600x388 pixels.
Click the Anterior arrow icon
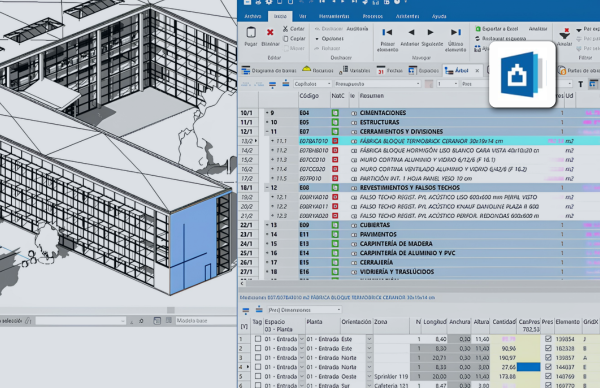[x=411, y=32]
